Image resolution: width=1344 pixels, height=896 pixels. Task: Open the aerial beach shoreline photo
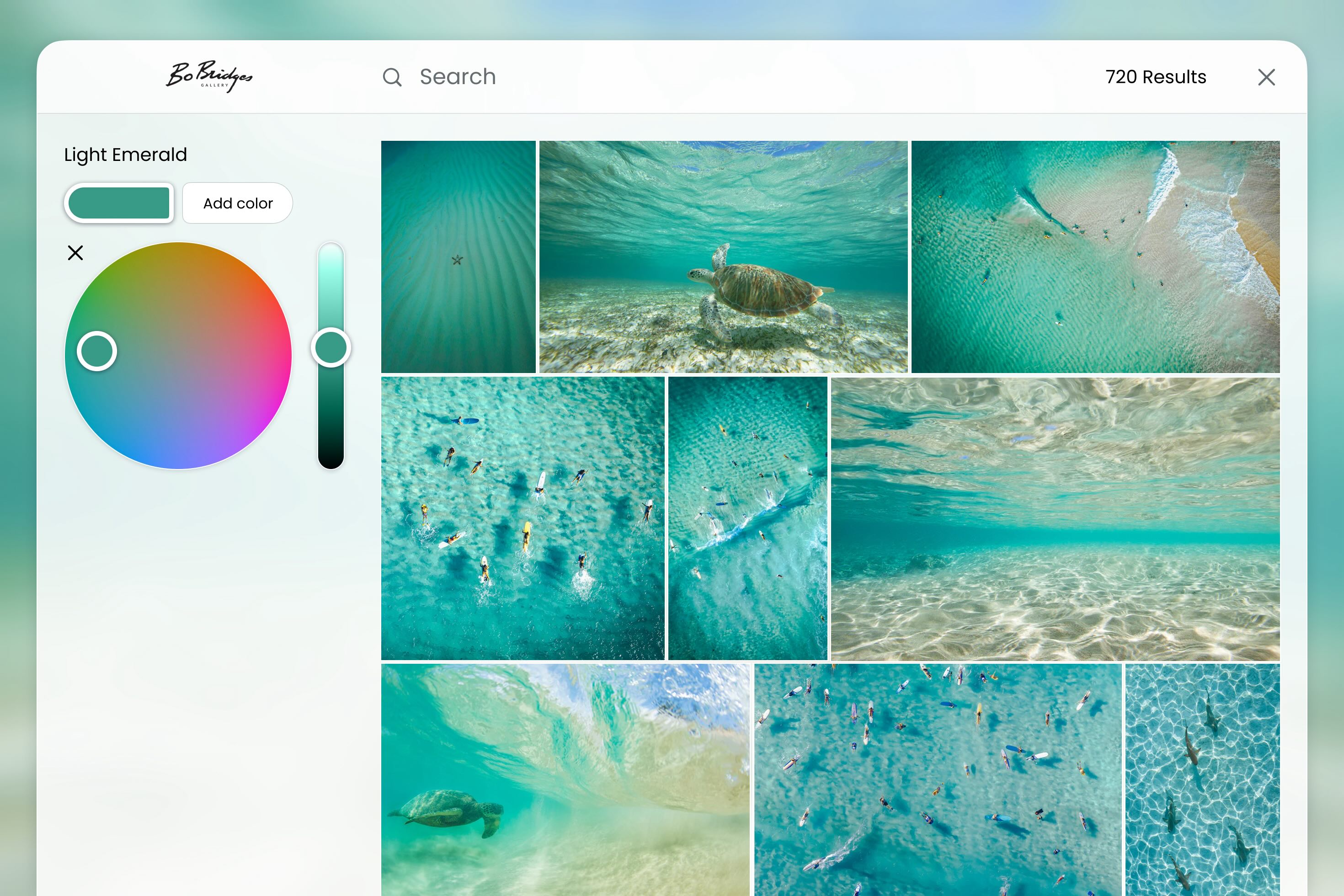(x=1095, y=257)
